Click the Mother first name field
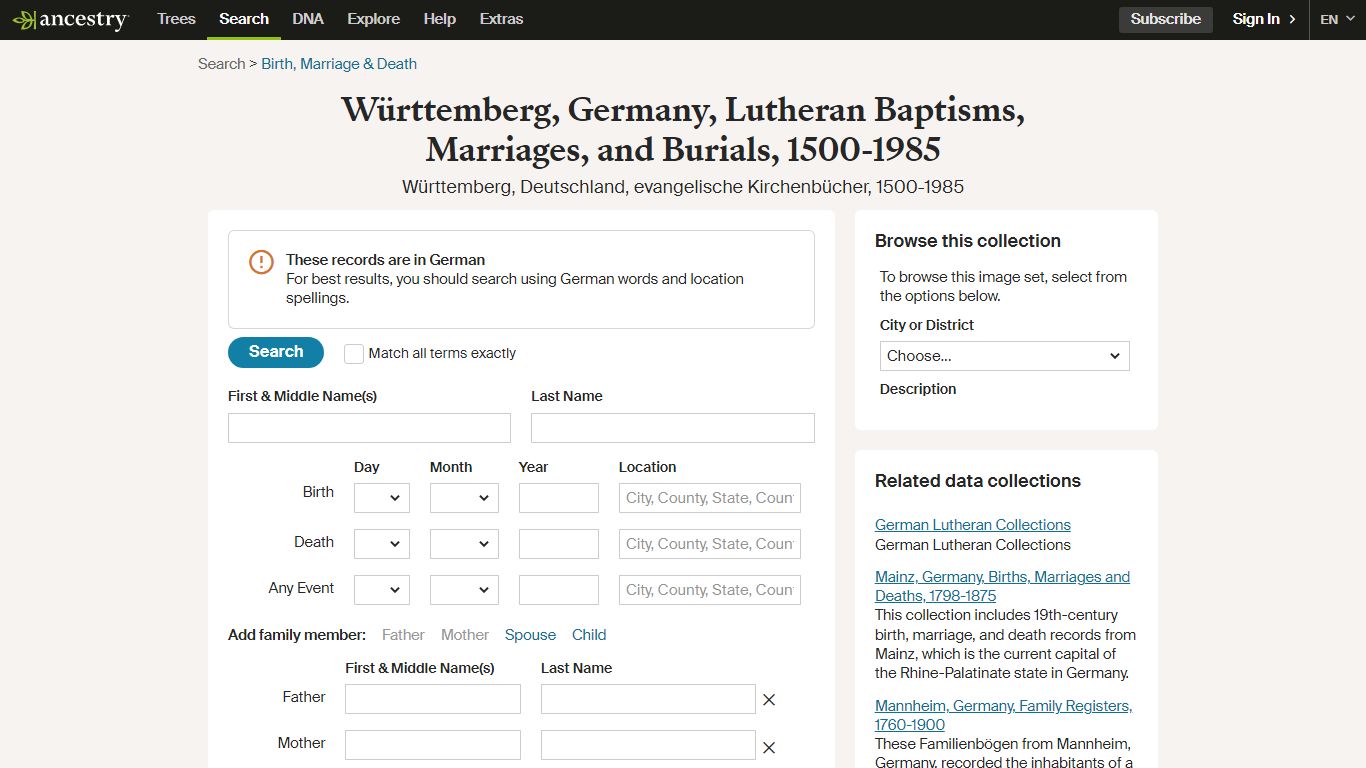 [433, 745]
